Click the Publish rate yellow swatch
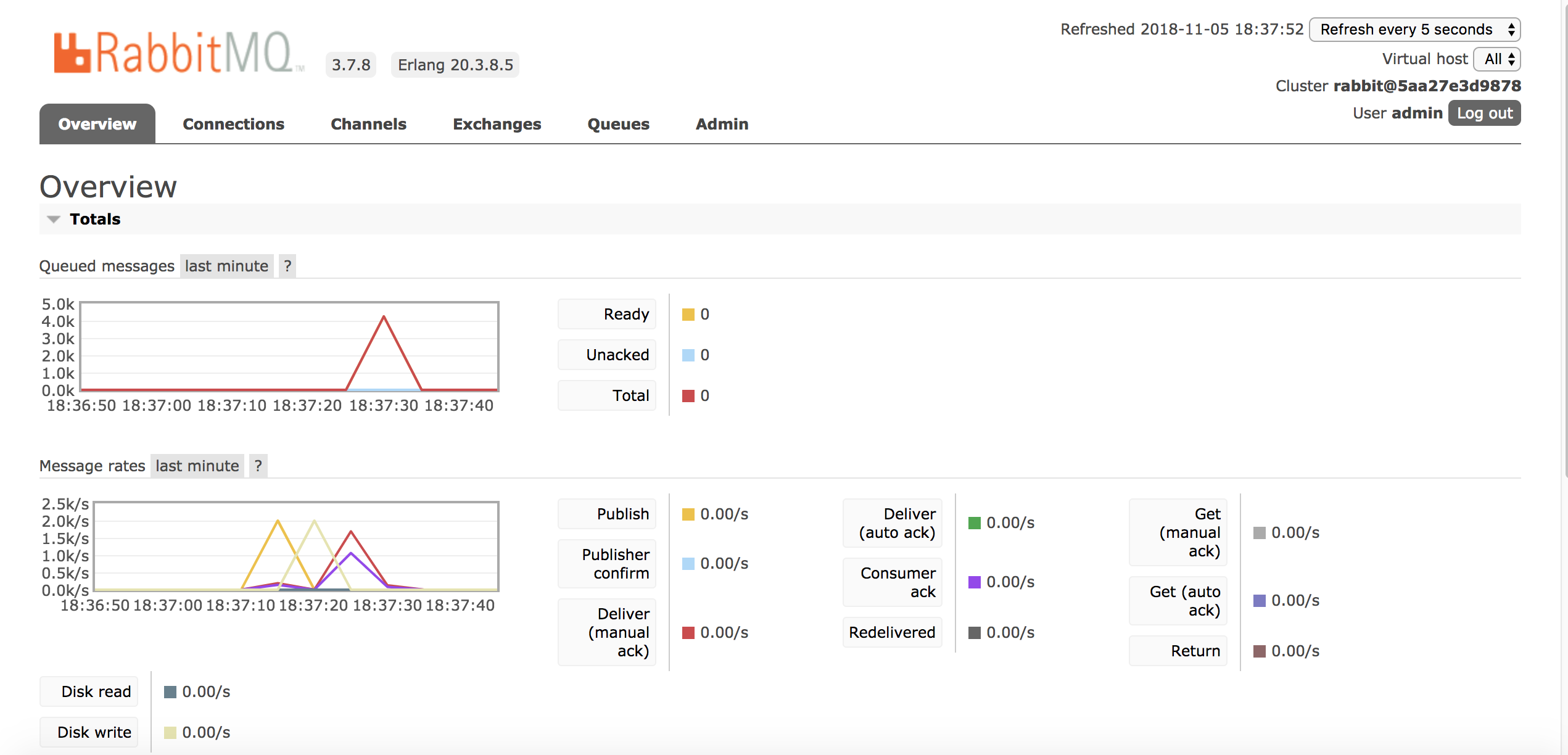The image size is (1568, 755). coord(688,514)
